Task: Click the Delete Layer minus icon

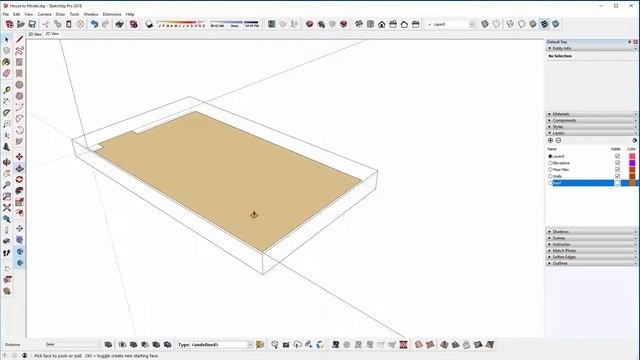Action: point(558,140)
